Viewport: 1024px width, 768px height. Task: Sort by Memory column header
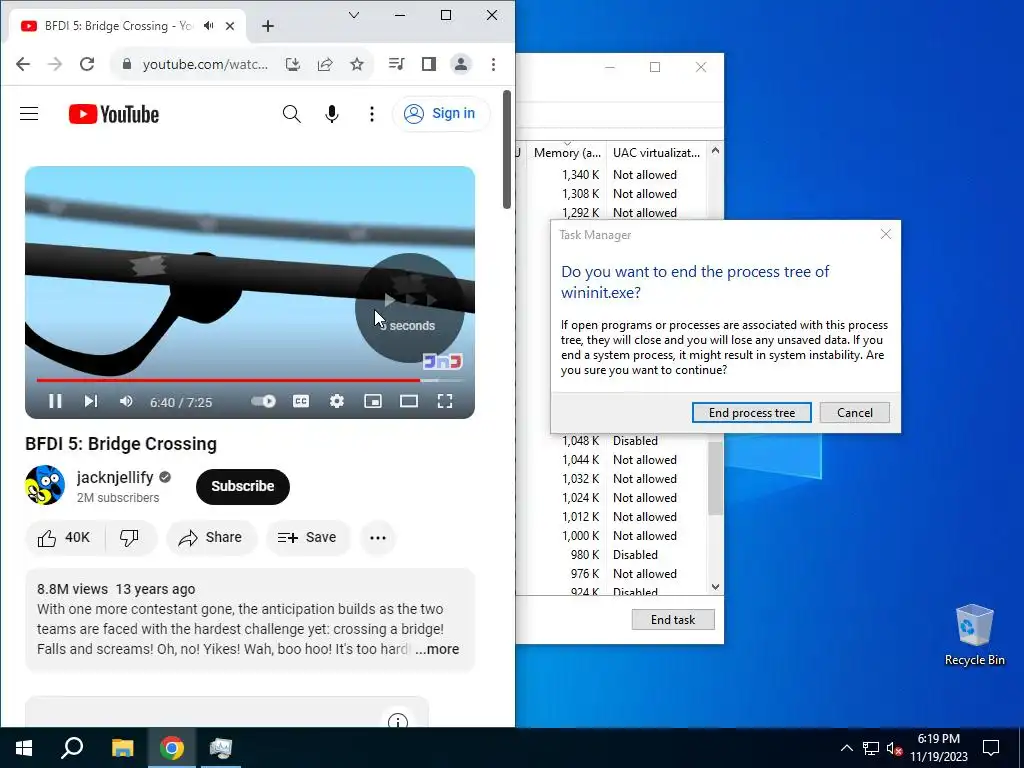click(x=566, y=153)
